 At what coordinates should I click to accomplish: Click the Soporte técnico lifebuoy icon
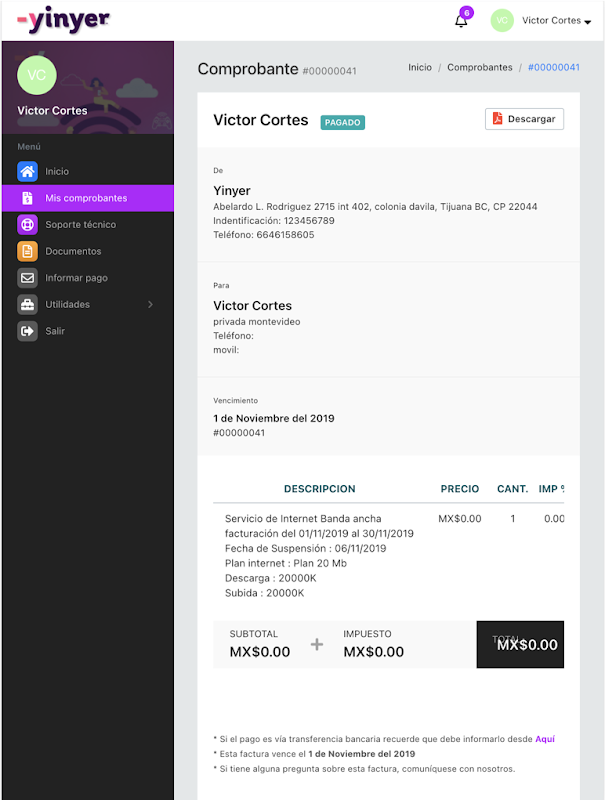[x=27, y=225]
